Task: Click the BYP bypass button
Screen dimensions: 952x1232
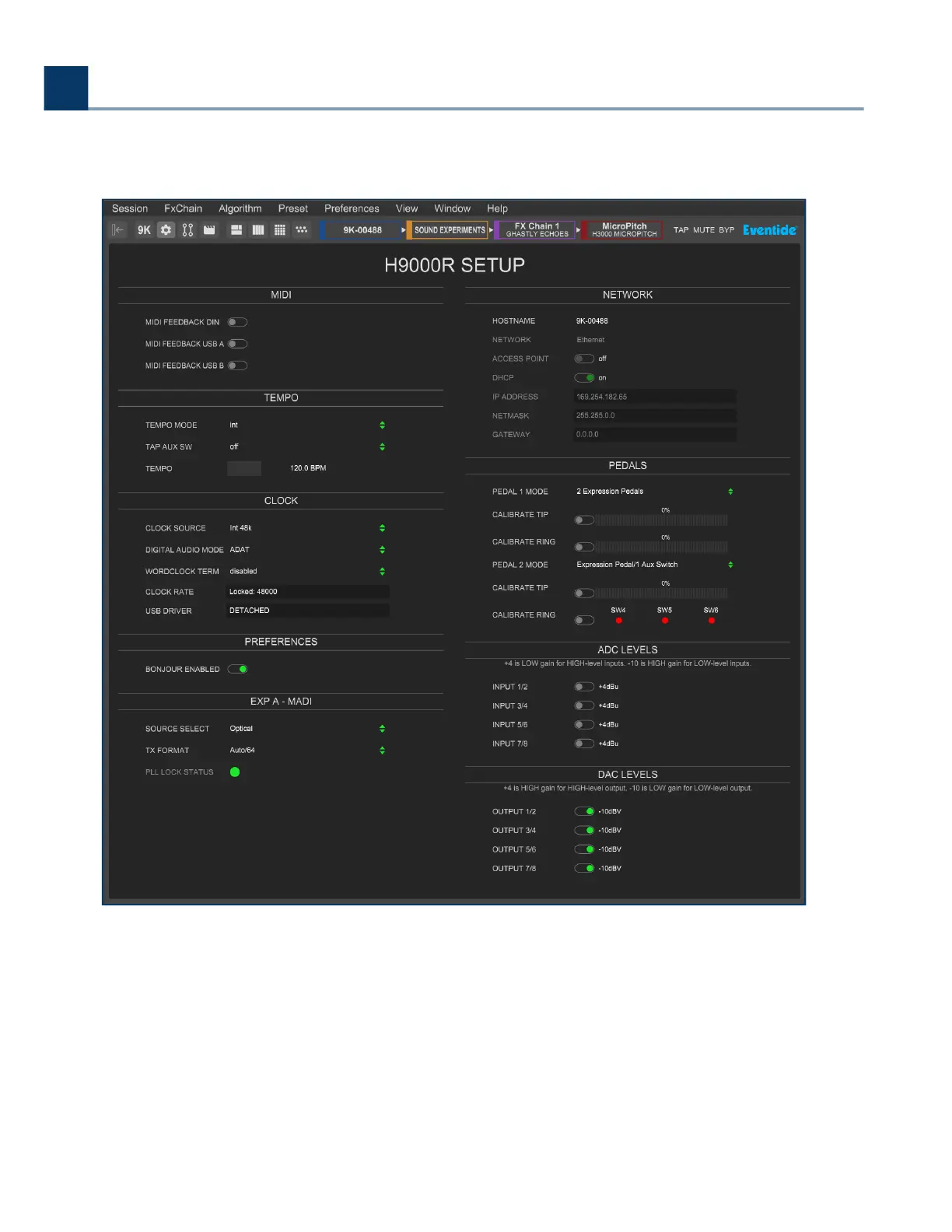Action: coord(726,230)
